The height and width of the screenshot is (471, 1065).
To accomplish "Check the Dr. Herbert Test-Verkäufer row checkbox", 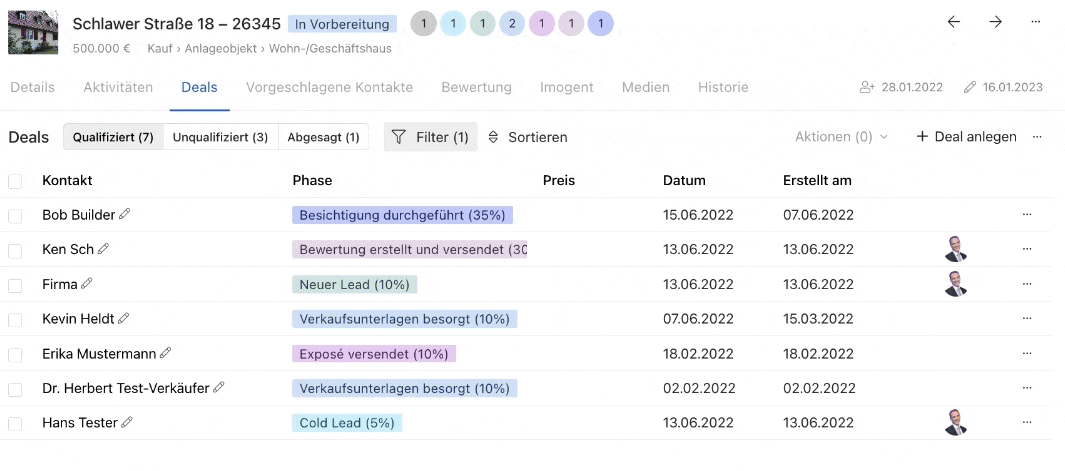I will coord(15,389).
